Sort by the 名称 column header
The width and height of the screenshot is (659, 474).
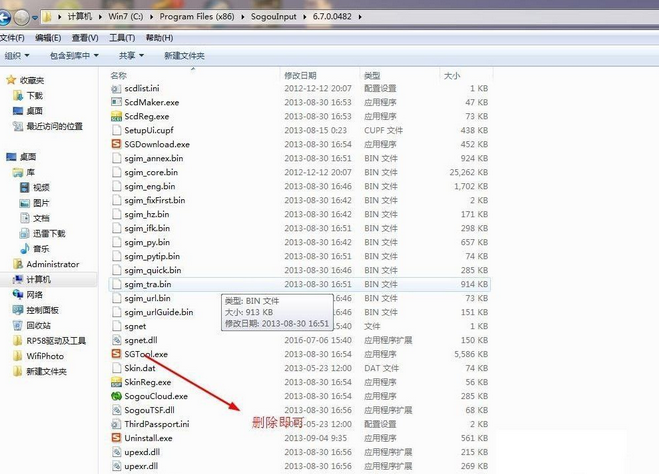pos(118,75)
